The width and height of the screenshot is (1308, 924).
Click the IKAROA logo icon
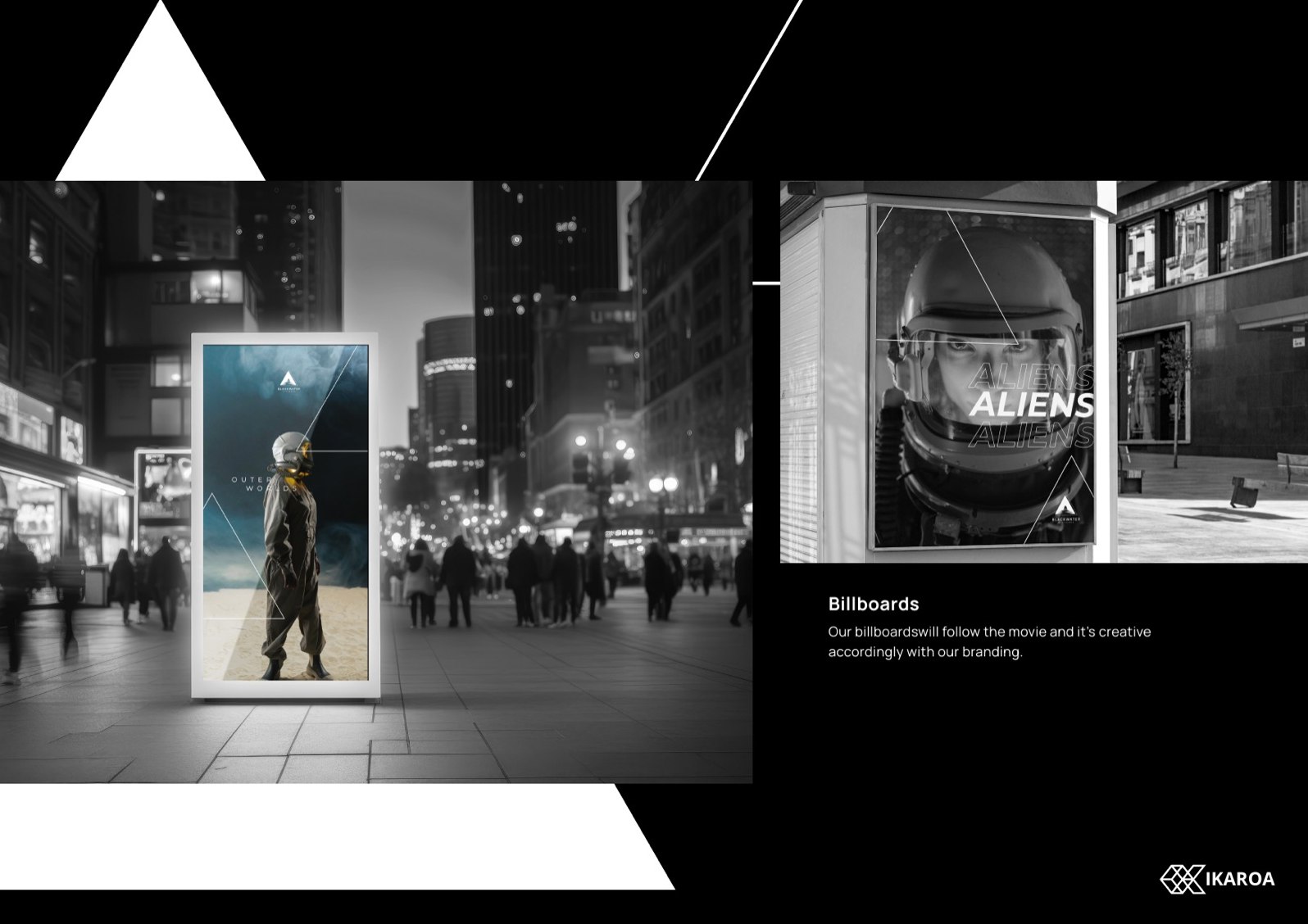[x=1182, y=879]
